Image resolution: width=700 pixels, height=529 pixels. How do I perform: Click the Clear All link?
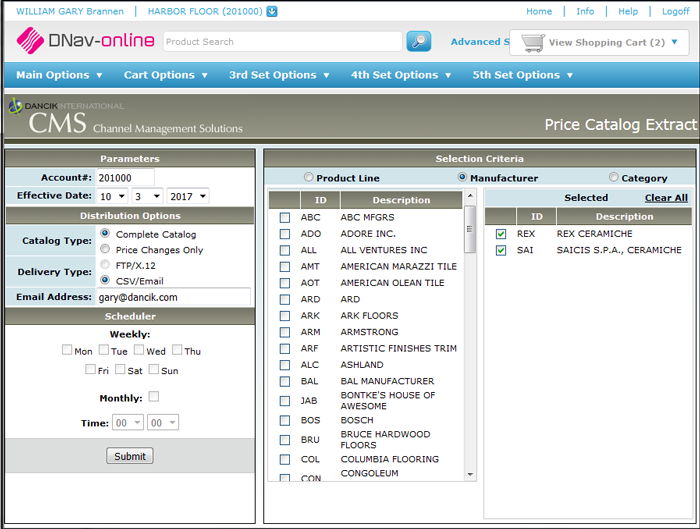coord(665,198)
